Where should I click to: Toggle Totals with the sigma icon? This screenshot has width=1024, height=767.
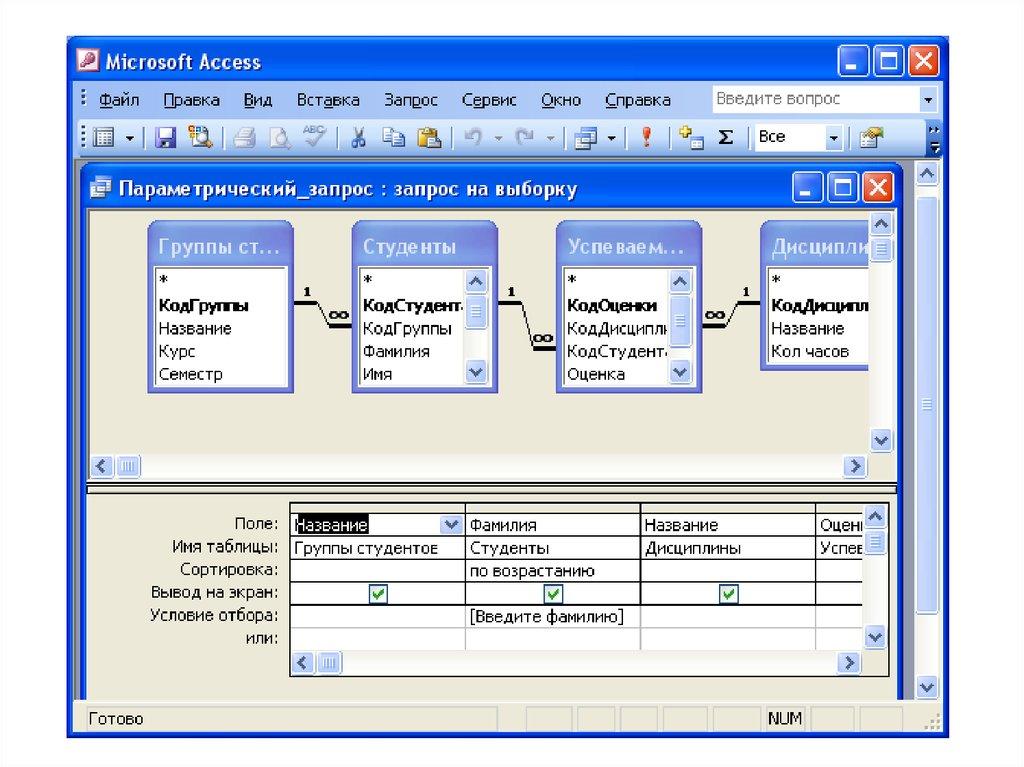[726, 138]
